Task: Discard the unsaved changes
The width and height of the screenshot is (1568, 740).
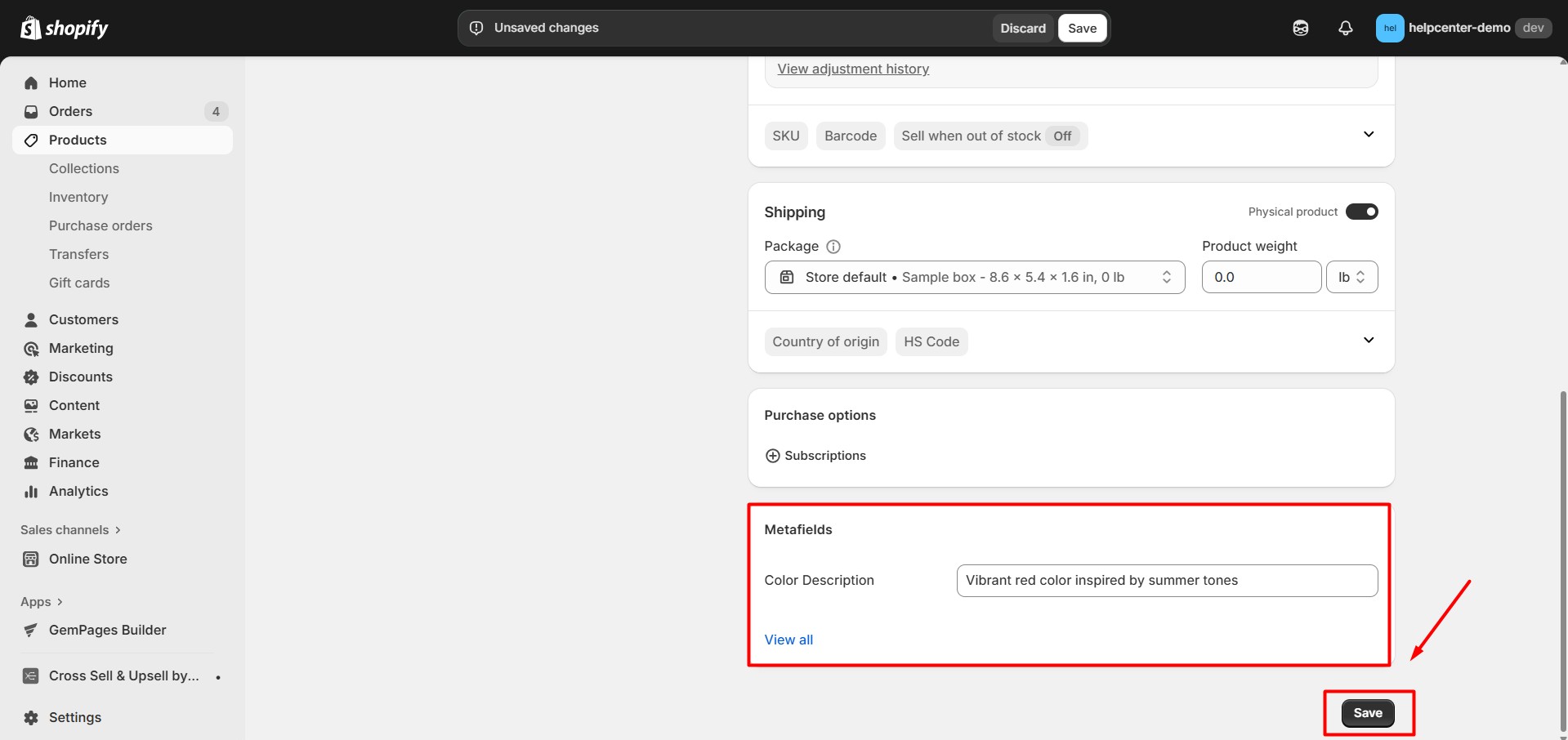Action: (1022, 28)
